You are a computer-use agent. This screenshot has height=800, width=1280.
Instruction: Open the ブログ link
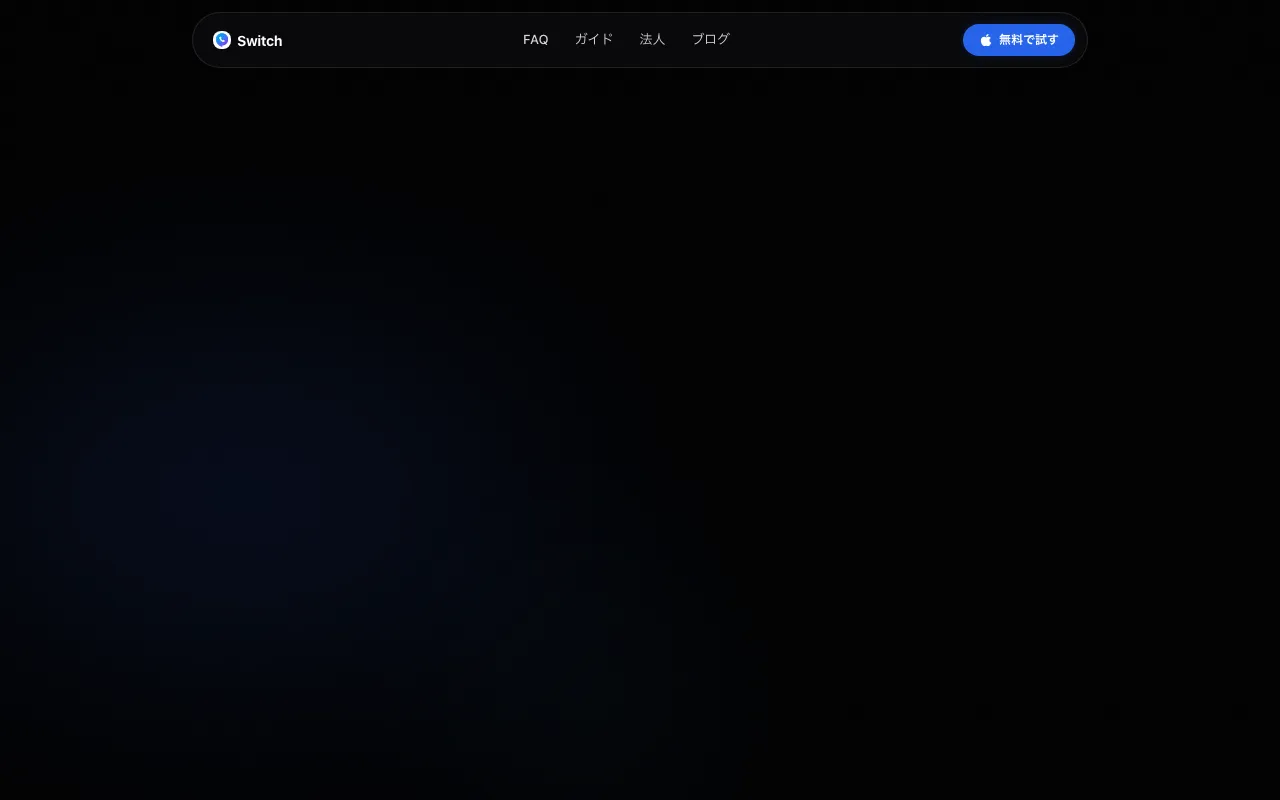coord(711,39)
